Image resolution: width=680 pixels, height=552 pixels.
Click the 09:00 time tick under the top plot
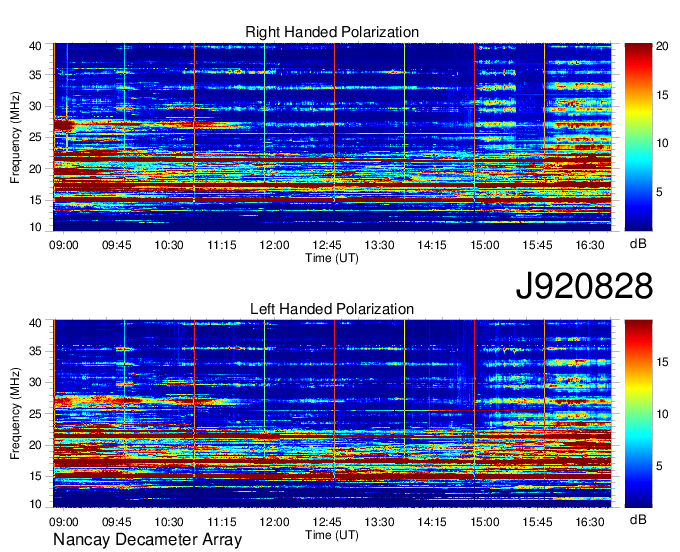(64, 245)
